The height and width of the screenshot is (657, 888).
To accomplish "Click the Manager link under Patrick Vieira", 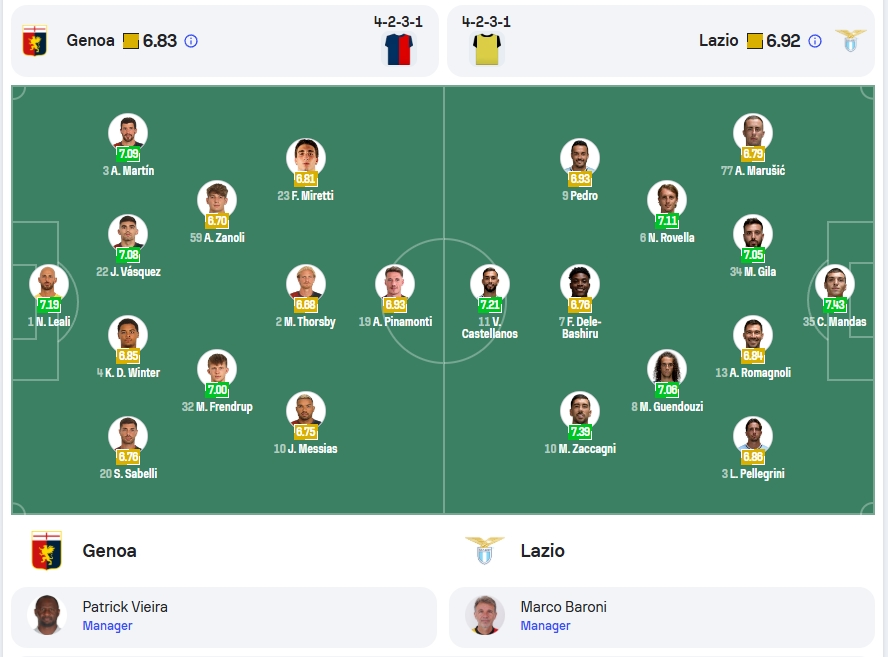I will 108,626.
